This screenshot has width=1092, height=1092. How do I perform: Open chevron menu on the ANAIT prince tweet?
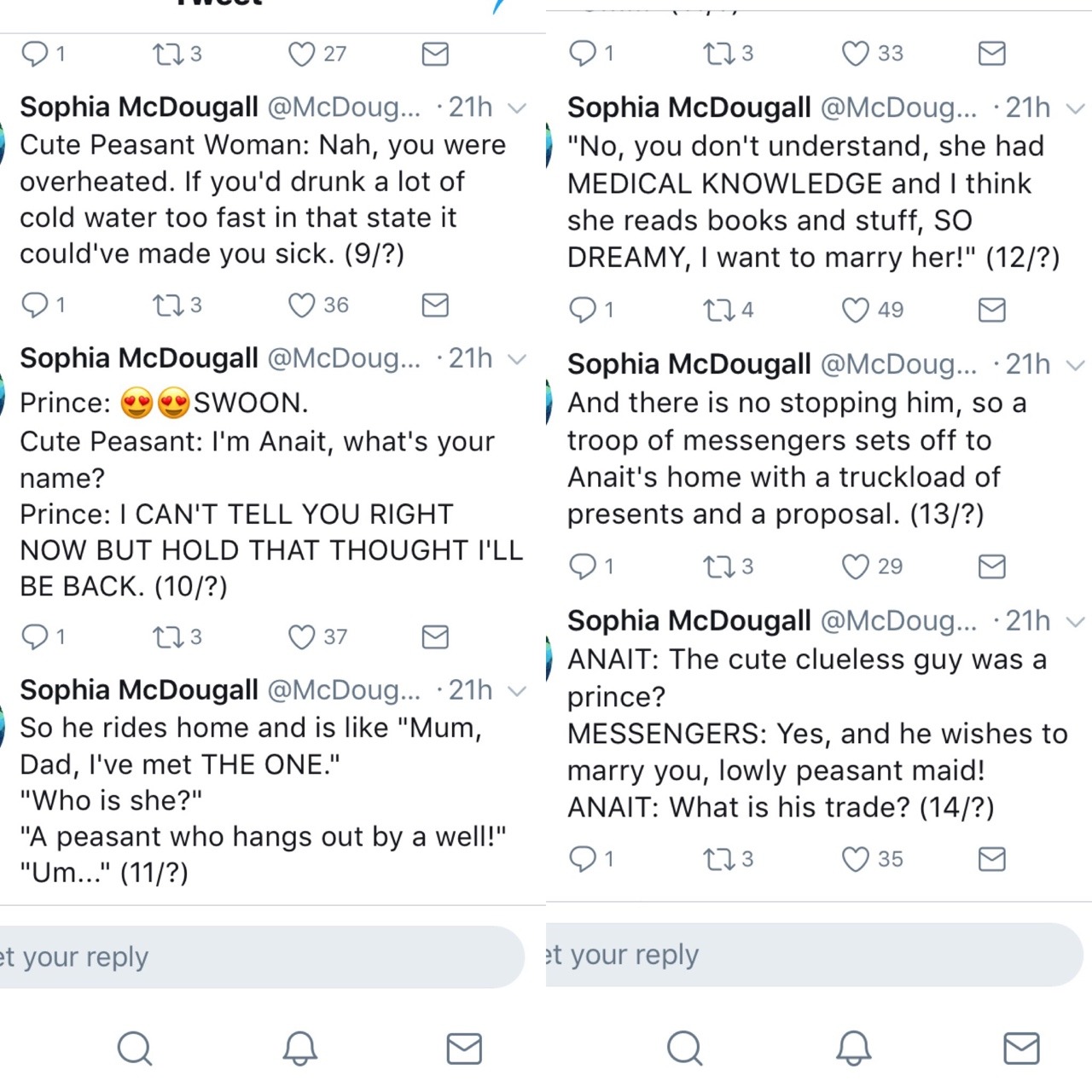pyautogui.click(x=1076, y=622)
